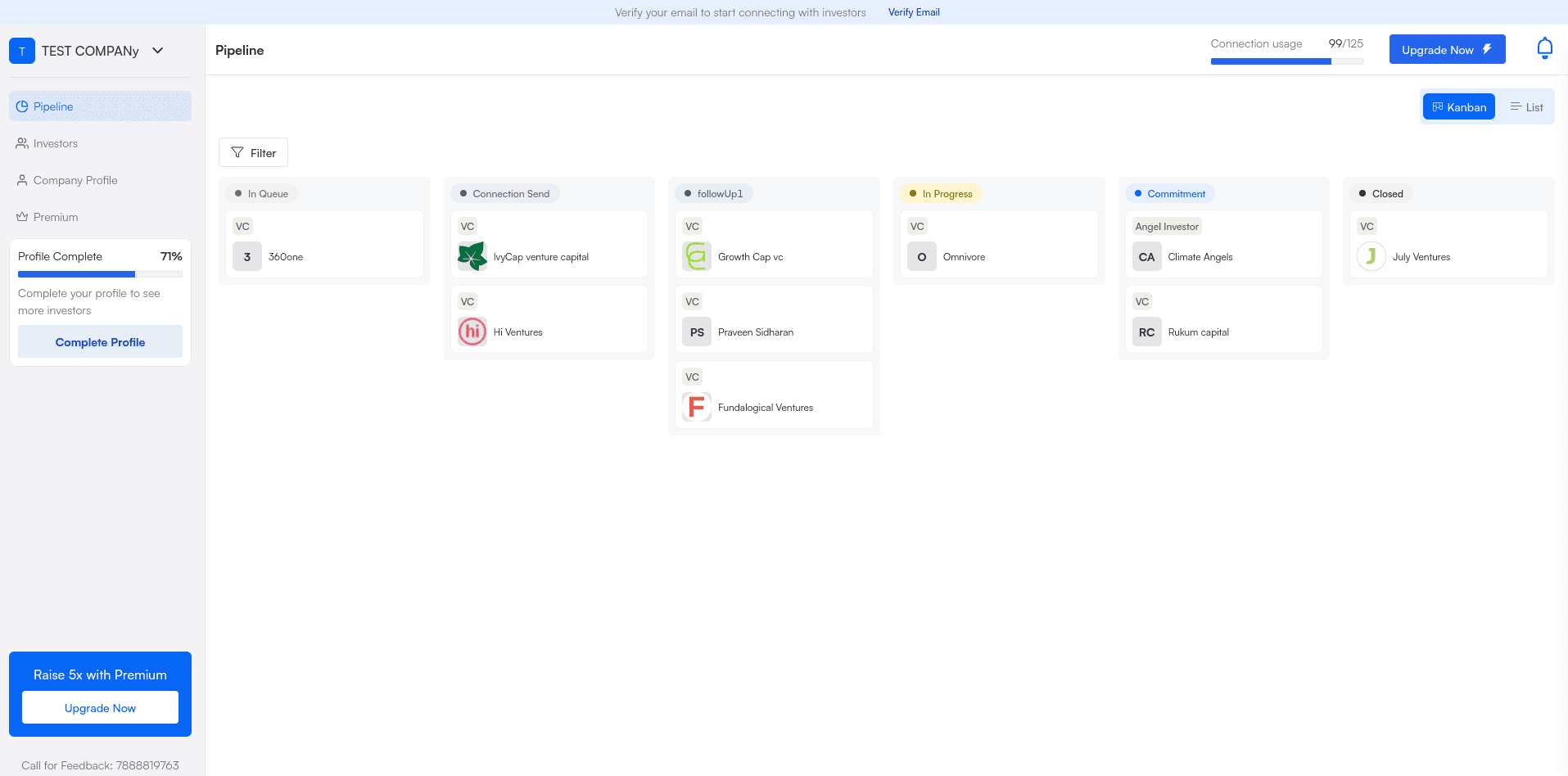Image resolution: width=1568 pixels, height=776 pixels.
Task: Open the Company Profile sidebar item
Action: pyautogui.click(x=100, y=180)
